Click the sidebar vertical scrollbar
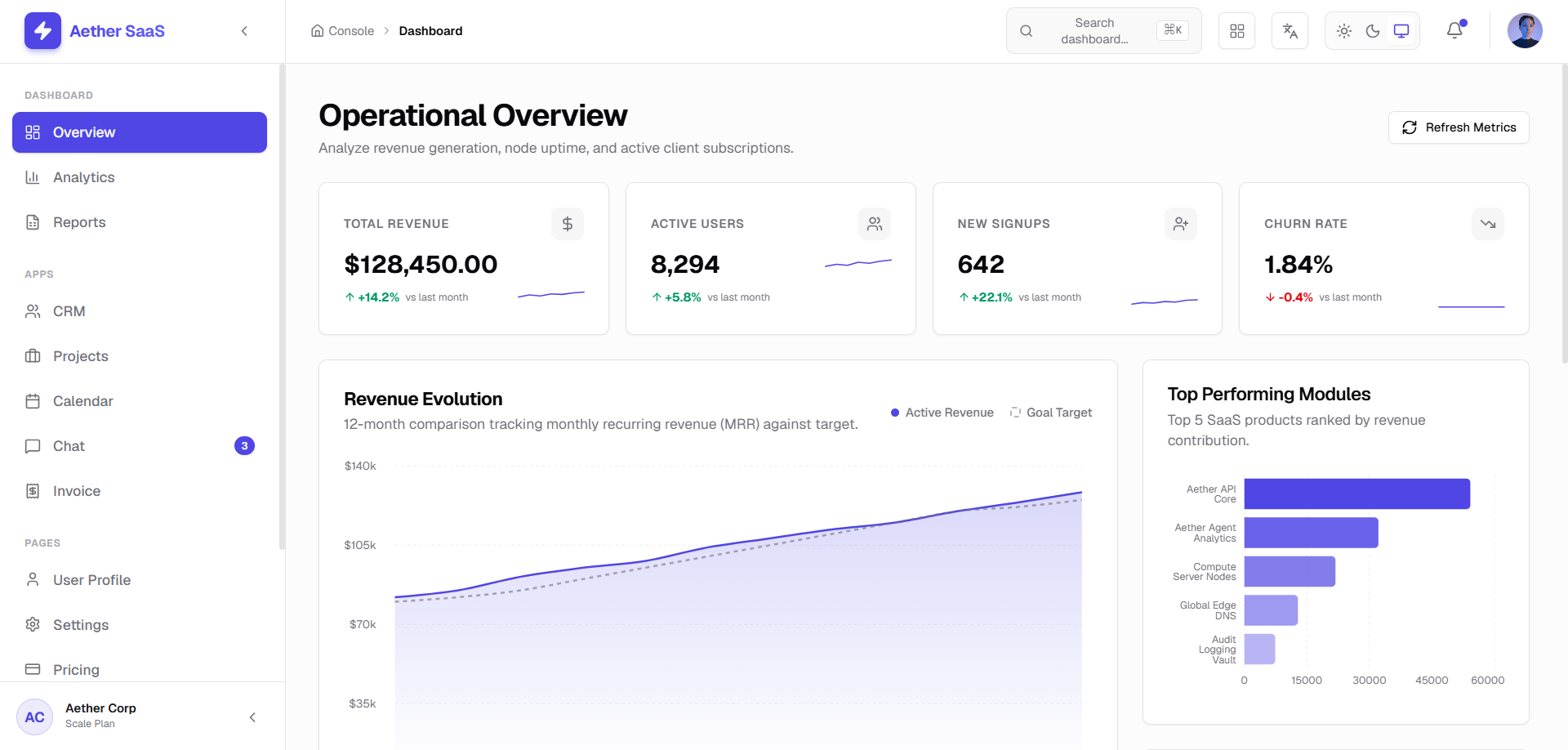Viewport: 1568px width, 750px height. coord(282,306)
